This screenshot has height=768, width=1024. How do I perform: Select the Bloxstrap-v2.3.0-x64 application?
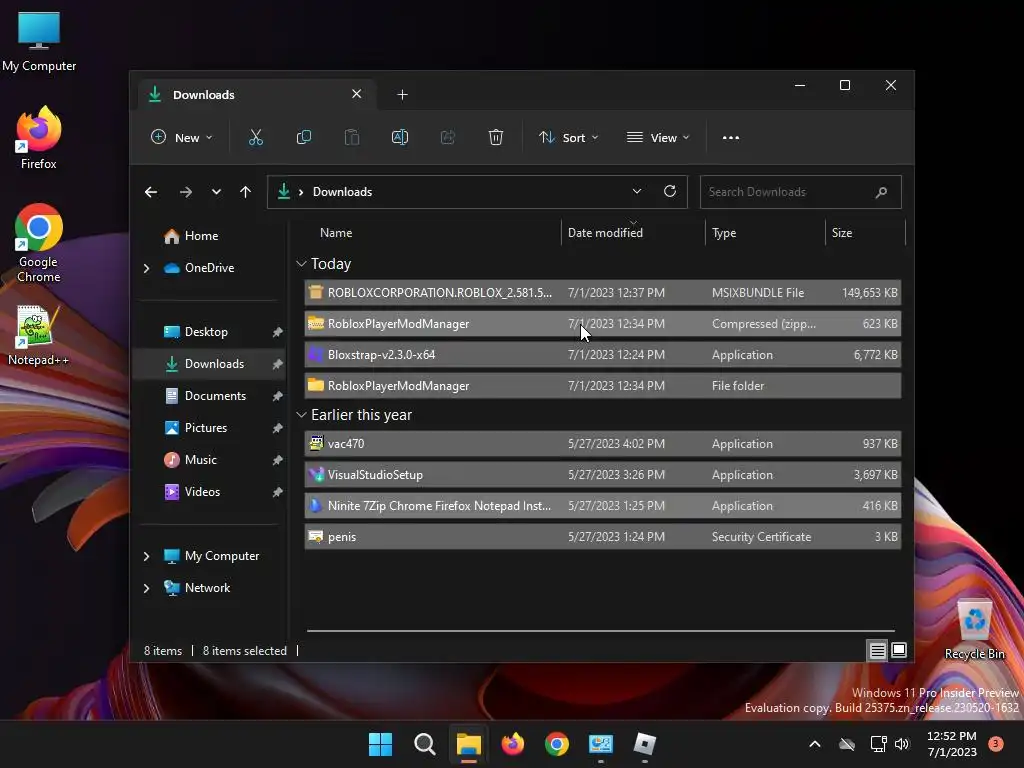click(603, 355)
